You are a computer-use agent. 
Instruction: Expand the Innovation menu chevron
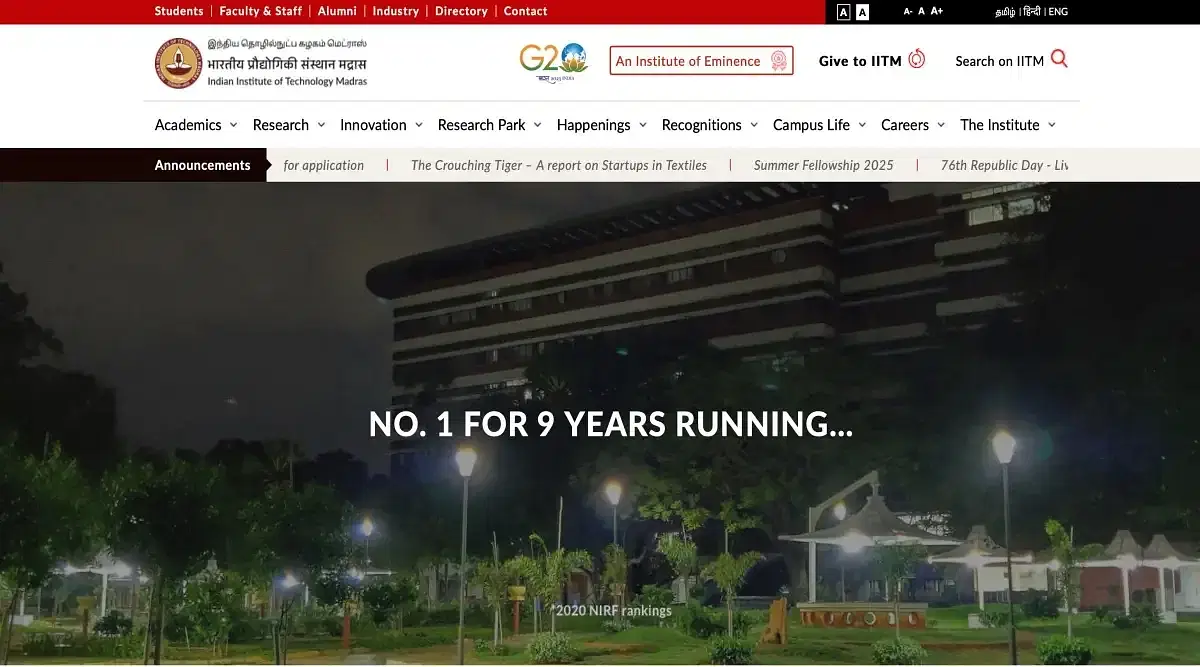coord(418,125)
